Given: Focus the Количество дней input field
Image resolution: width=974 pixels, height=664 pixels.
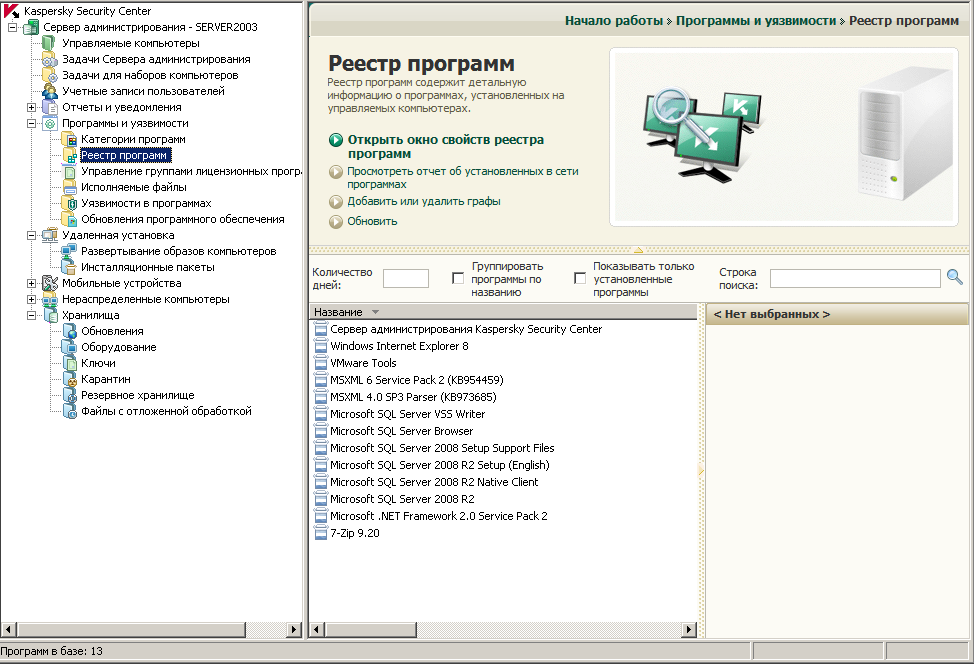Looking at the screenshot, I should pyautogui.click(x=406, y=279).
